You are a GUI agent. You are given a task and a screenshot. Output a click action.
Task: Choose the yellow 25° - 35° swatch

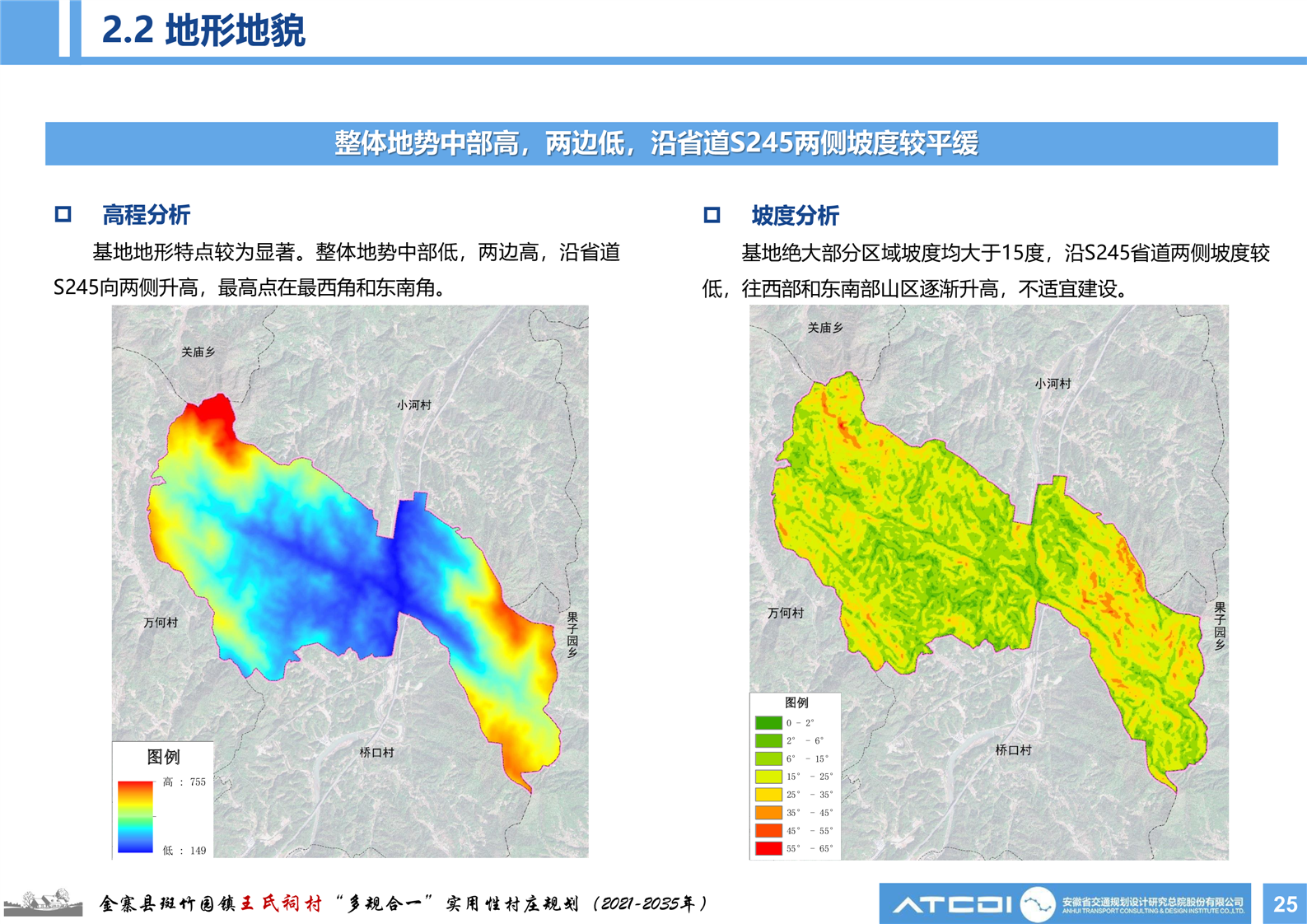768,795
